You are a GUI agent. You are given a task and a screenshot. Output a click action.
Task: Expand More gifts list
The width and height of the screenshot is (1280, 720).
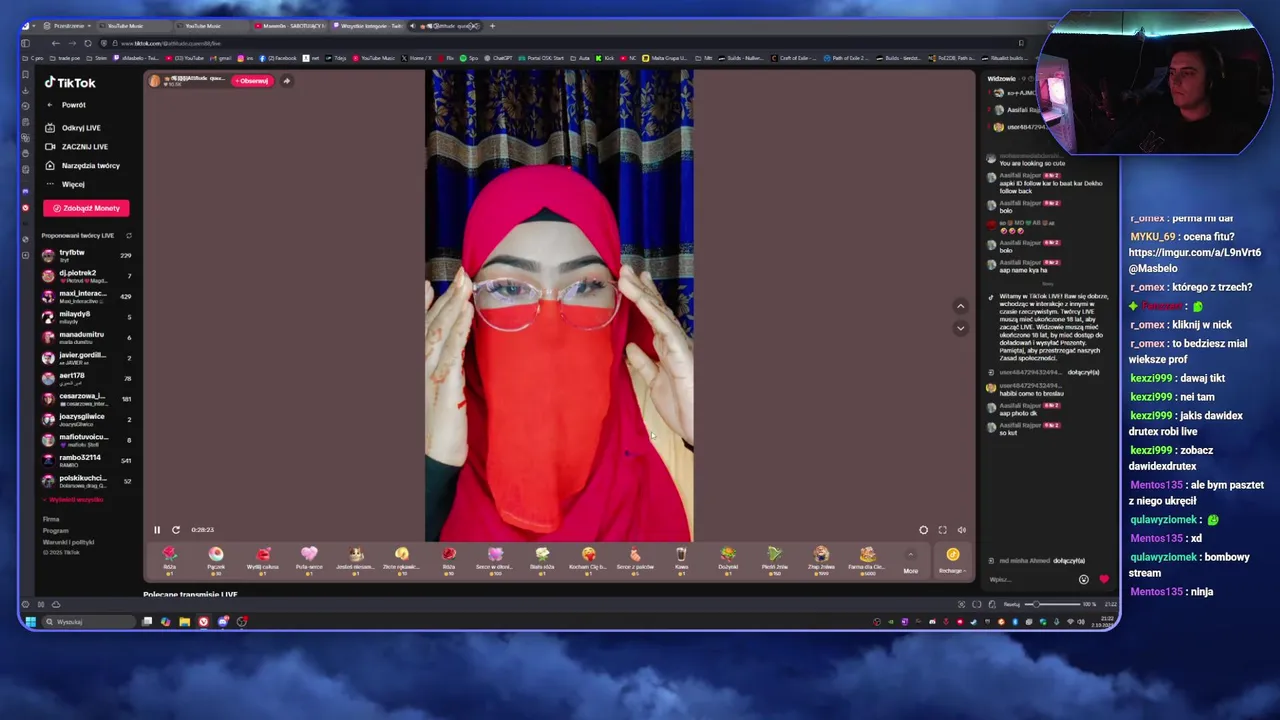(910, 562)
